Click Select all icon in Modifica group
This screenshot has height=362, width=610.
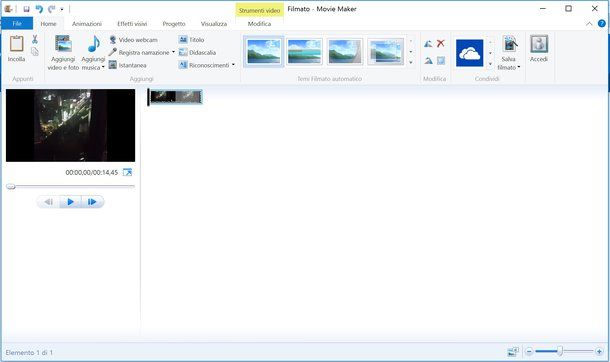coord(440,61)
